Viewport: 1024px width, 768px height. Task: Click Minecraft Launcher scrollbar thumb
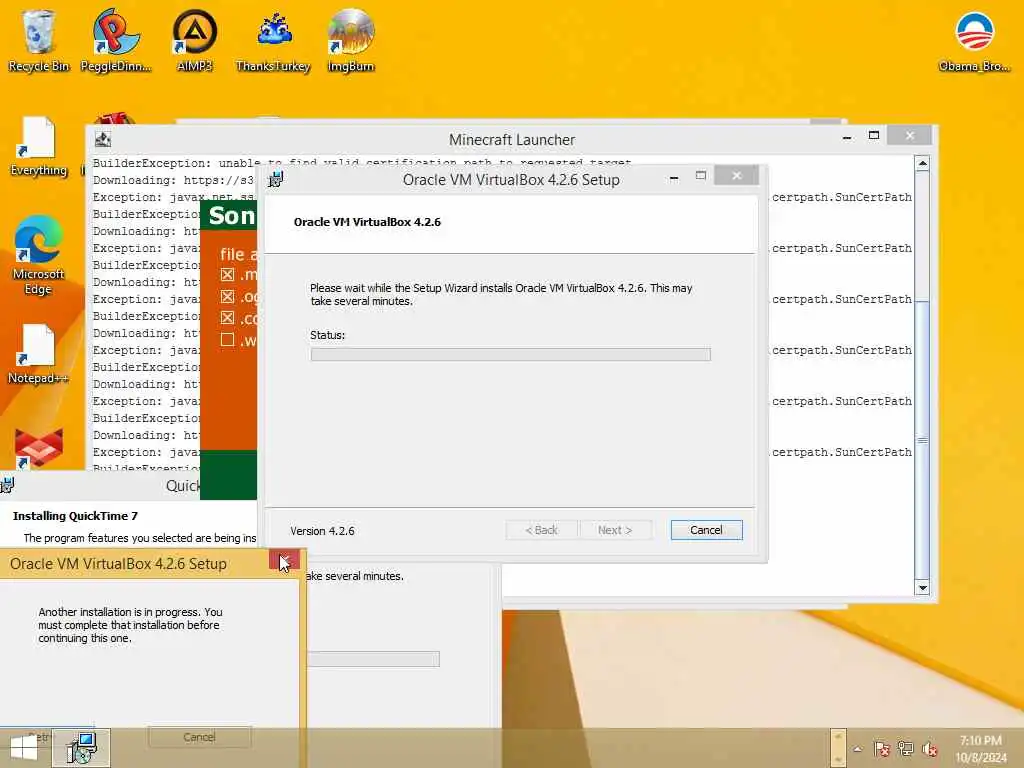coord(921,442)
